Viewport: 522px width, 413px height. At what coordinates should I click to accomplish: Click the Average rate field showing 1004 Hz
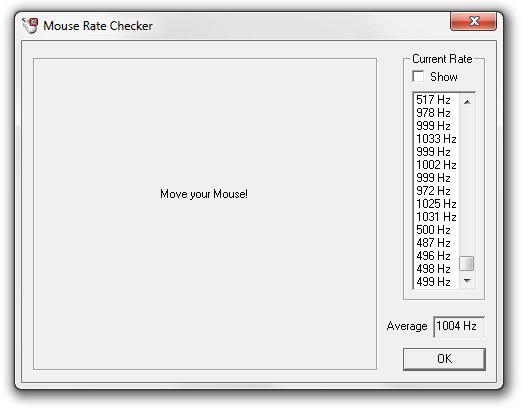pyautogui.click(x=459, y=326)
